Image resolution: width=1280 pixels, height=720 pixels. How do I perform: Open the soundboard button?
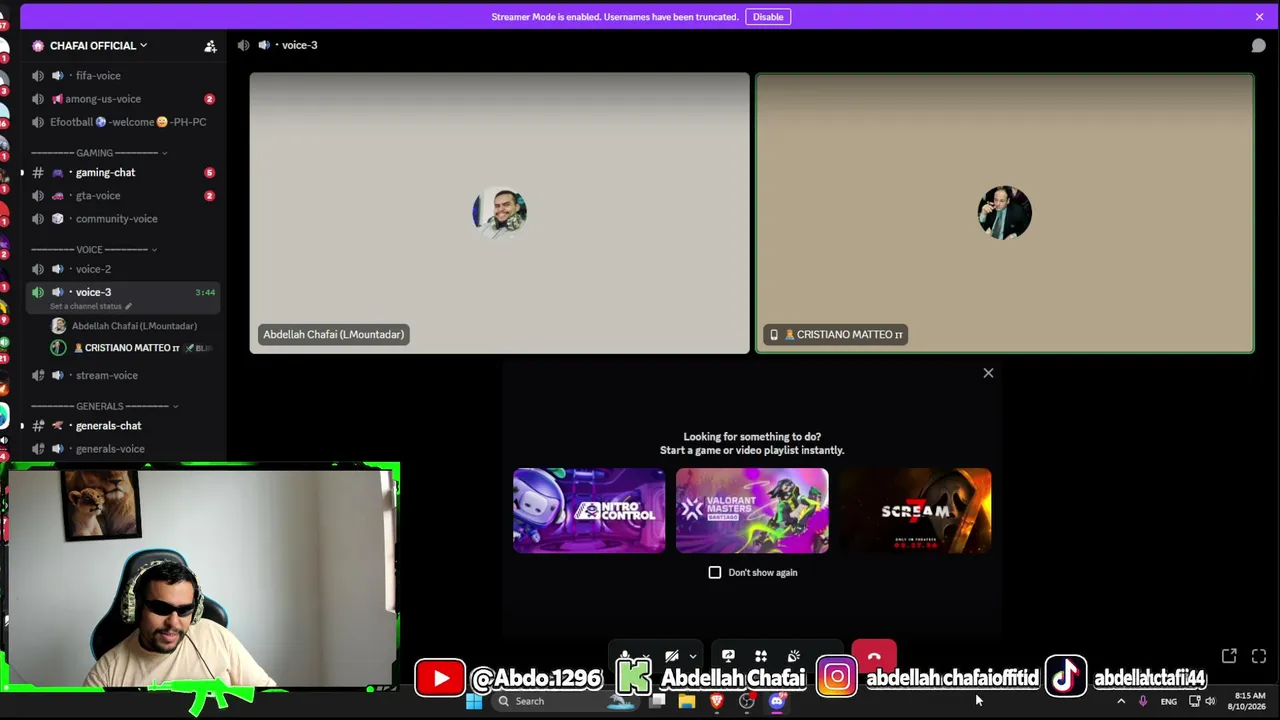click(794, 656)
